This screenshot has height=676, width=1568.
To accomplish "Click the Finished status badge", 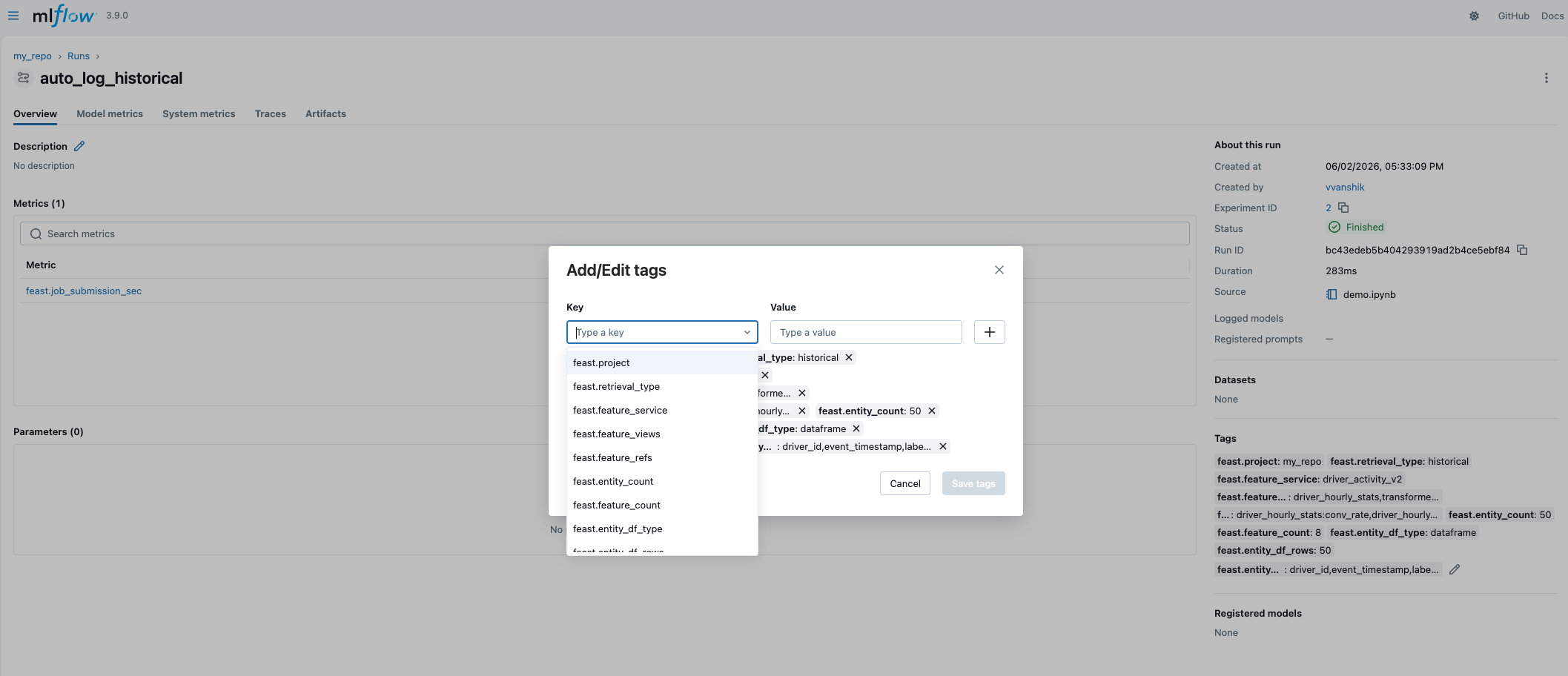I will (1356, 228).
